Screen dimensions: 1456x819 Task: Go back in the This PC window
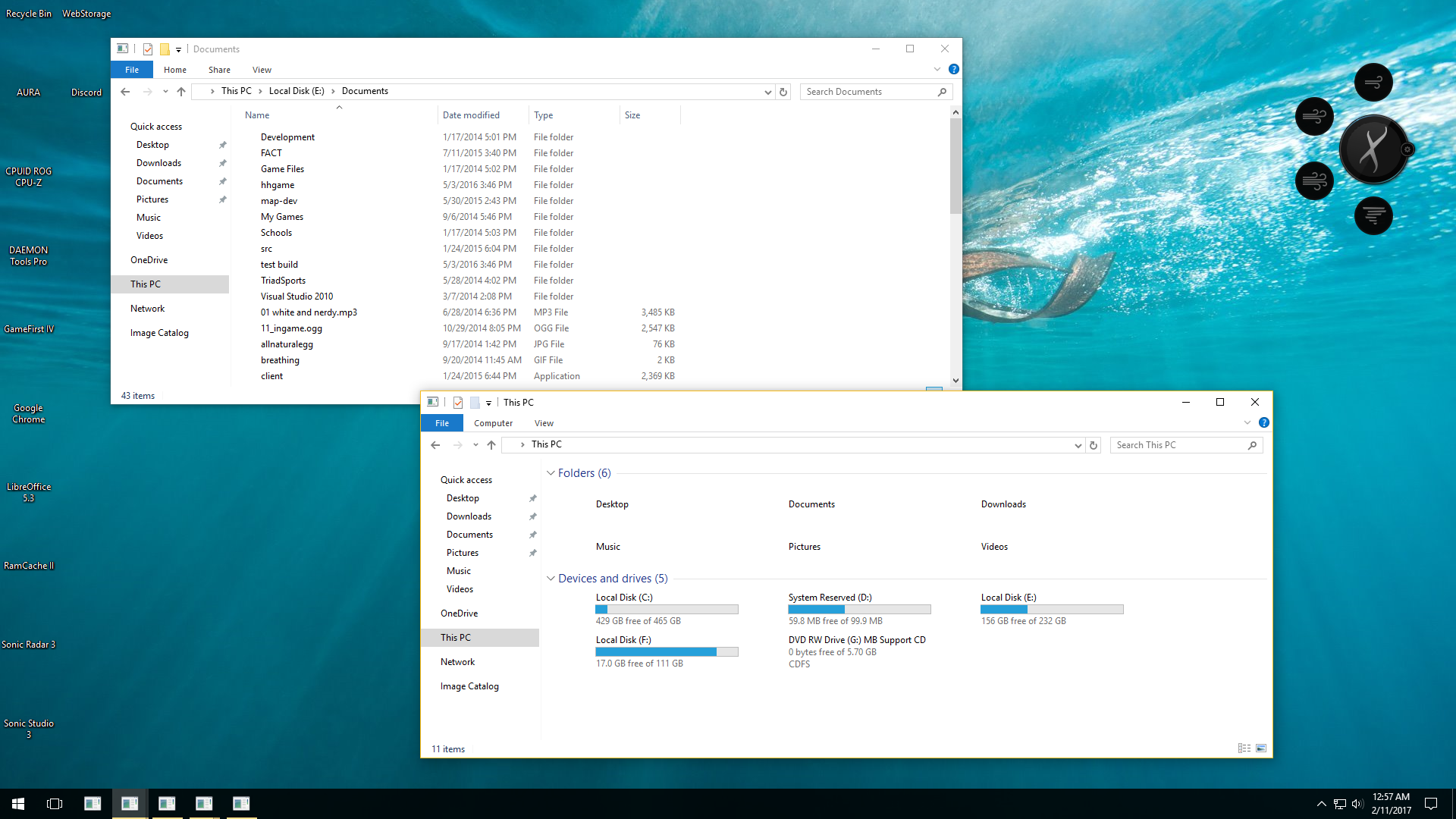pos(435,445)
